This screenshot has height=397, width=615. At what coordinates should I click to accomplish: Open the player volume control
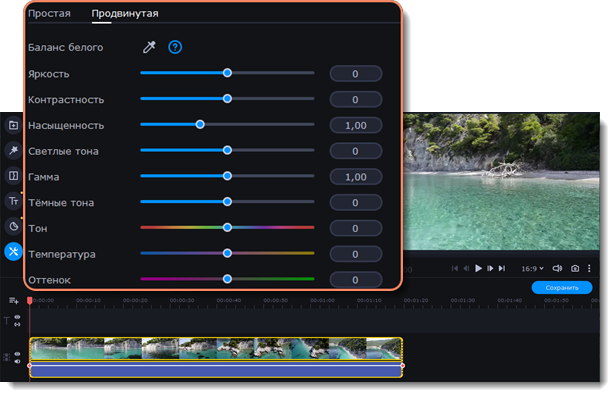pyautogui.click(x=557, y=268)
